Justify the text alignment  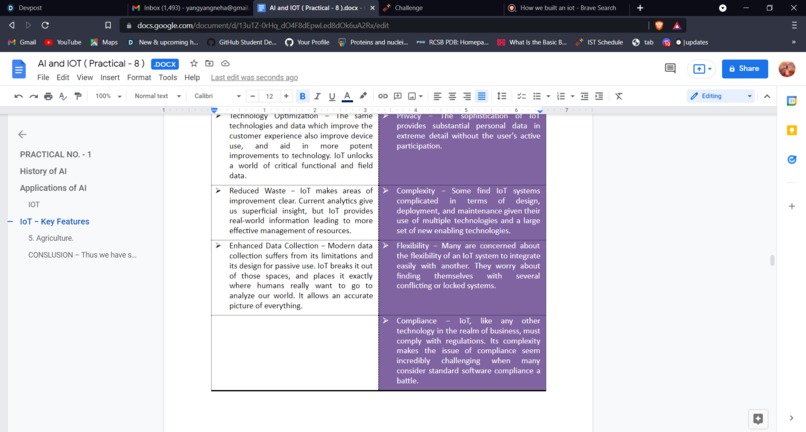(x=482, y=96)
